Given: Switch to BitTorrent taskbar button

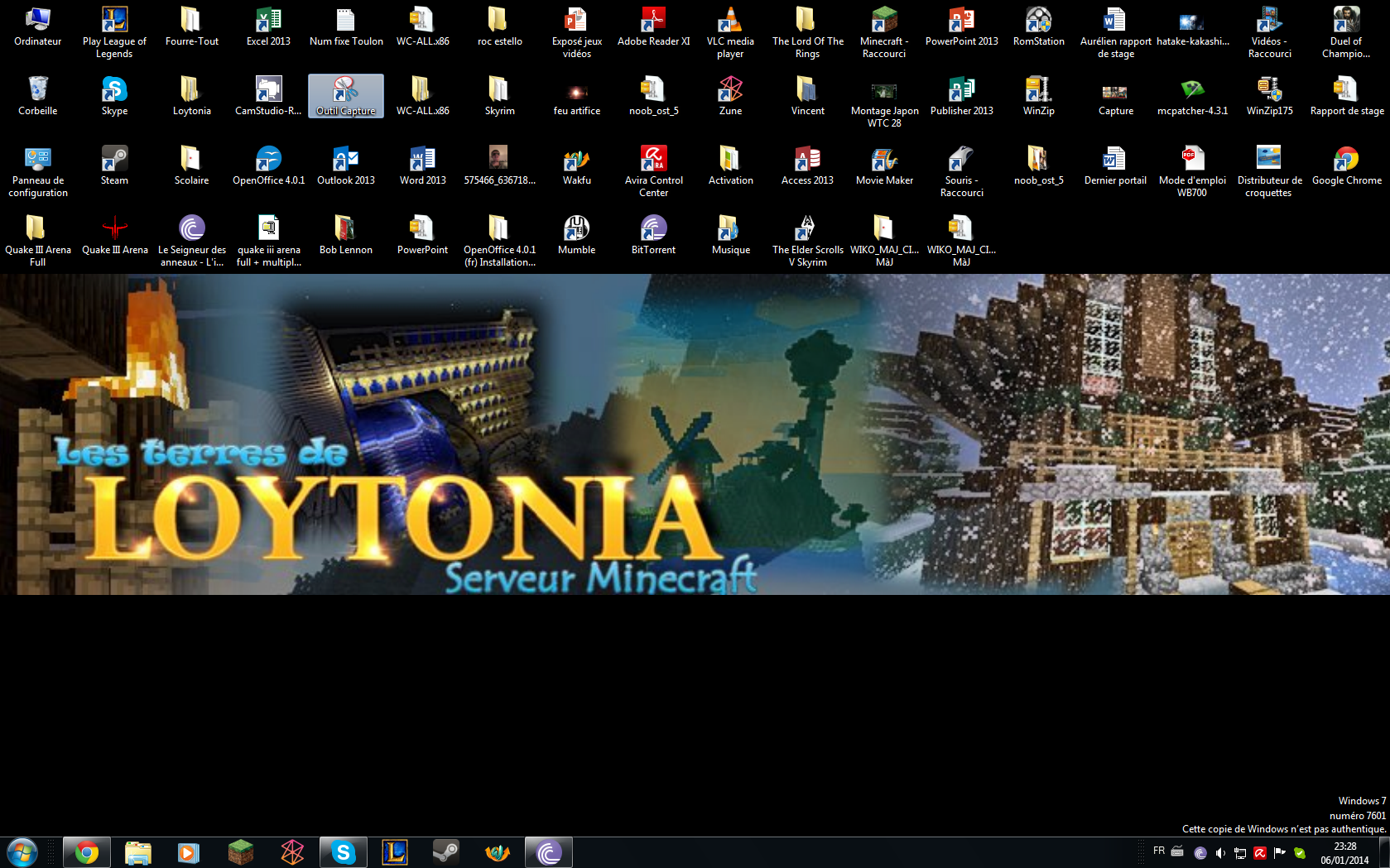Looking at the screenshot, I should pos(549,852).
